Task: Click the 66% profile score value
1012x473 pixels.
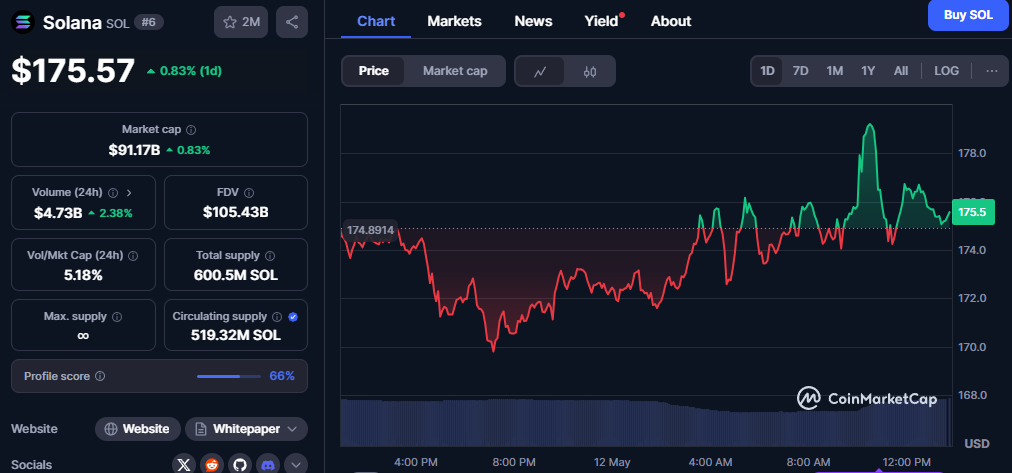Action: 282,376
